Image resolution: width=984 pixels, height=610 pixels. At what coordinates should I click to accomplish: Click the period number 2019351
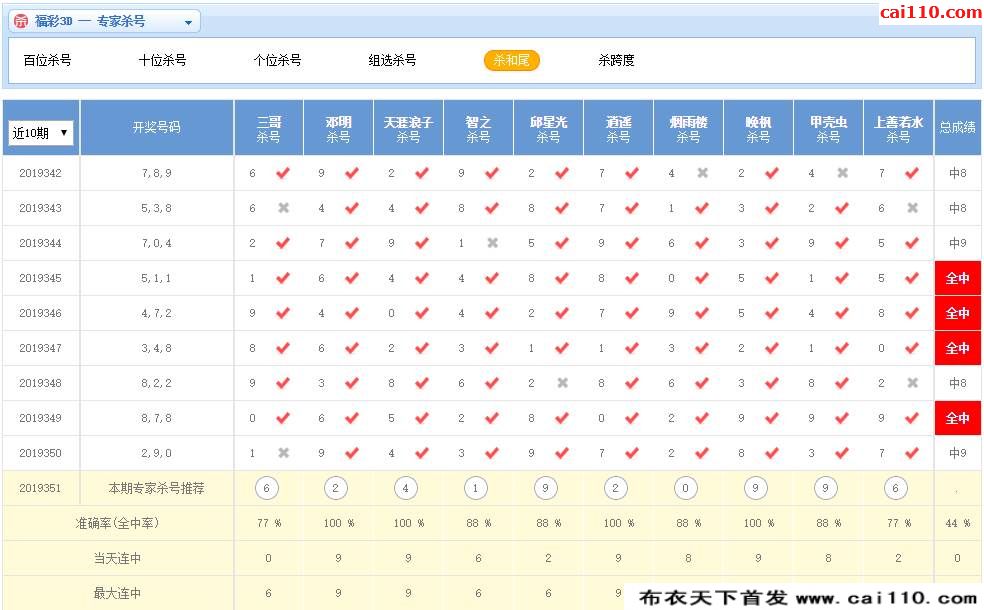click(40, 488)
